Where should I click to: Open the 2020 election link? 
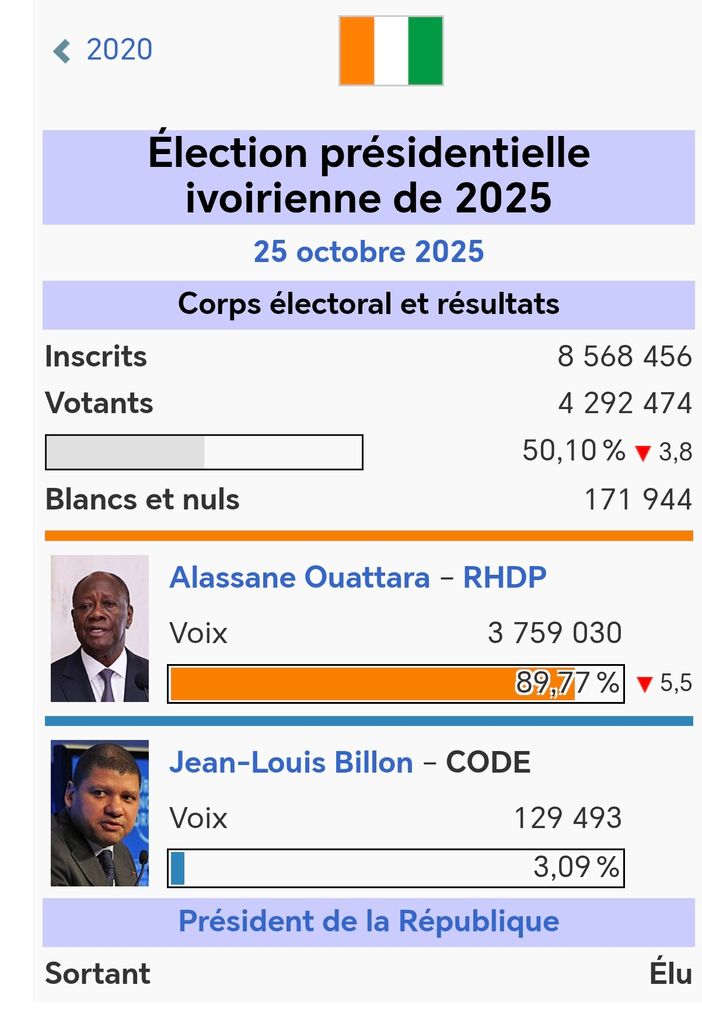point(119,50)
